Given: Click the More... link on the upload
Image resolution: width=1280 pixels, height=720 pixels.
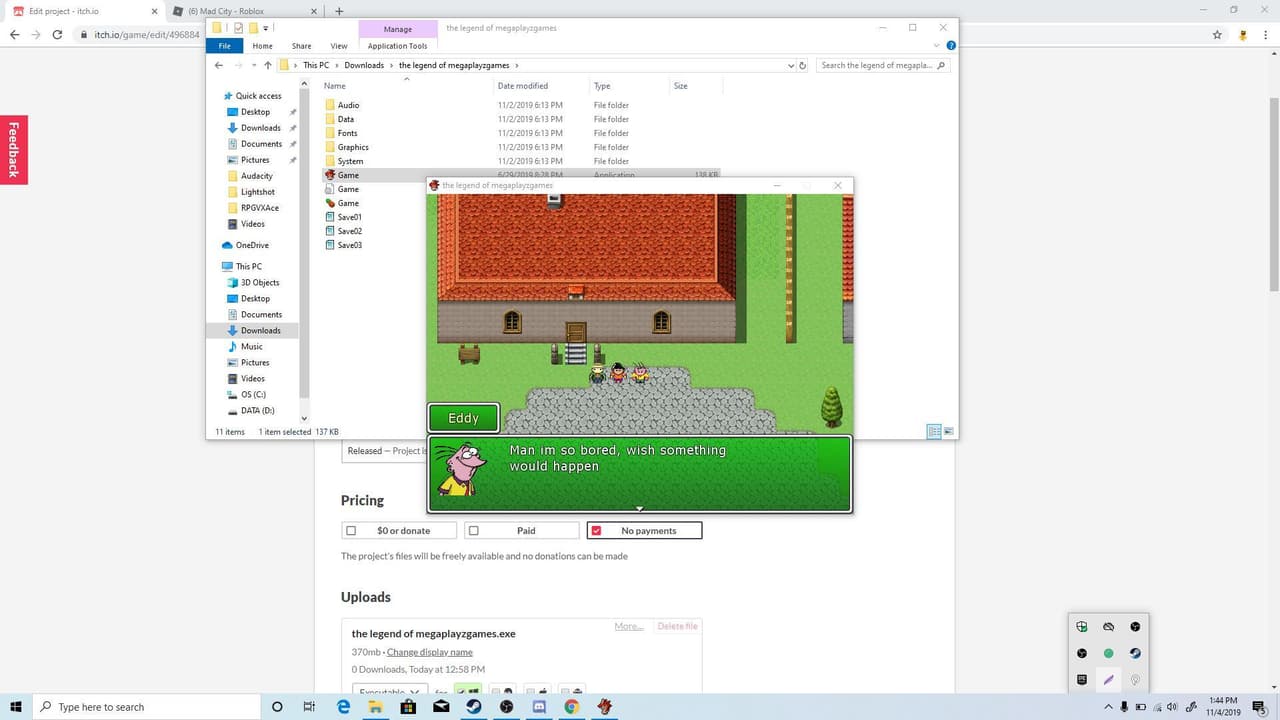Looking at the screenshot, I should point(628,626).
